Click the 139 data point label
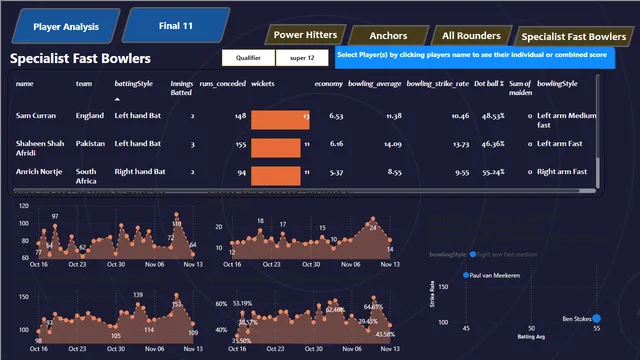Screen dimensions: 640x360 tap(138, 295)
